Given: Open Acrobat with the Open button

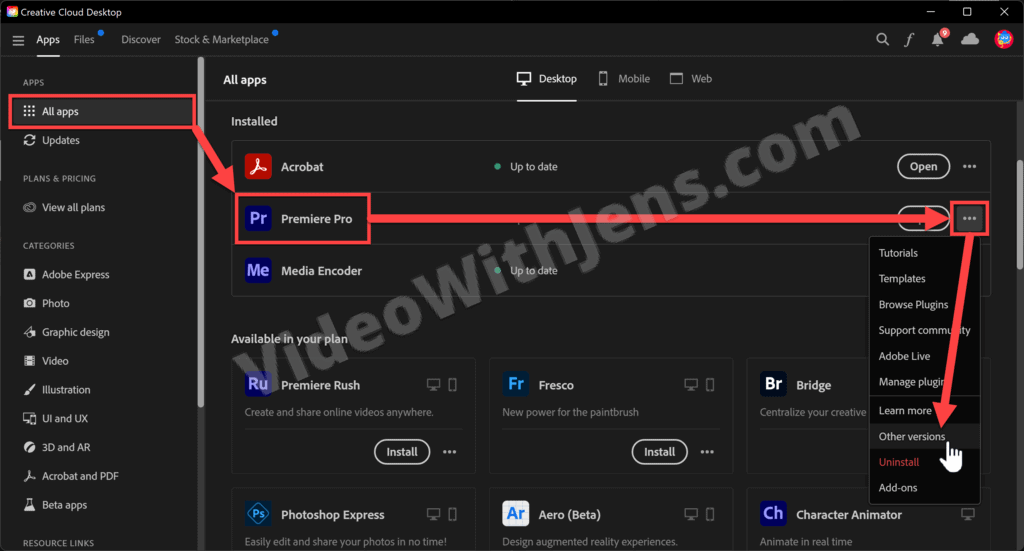Looking at the screenshot, I should 923,166.
